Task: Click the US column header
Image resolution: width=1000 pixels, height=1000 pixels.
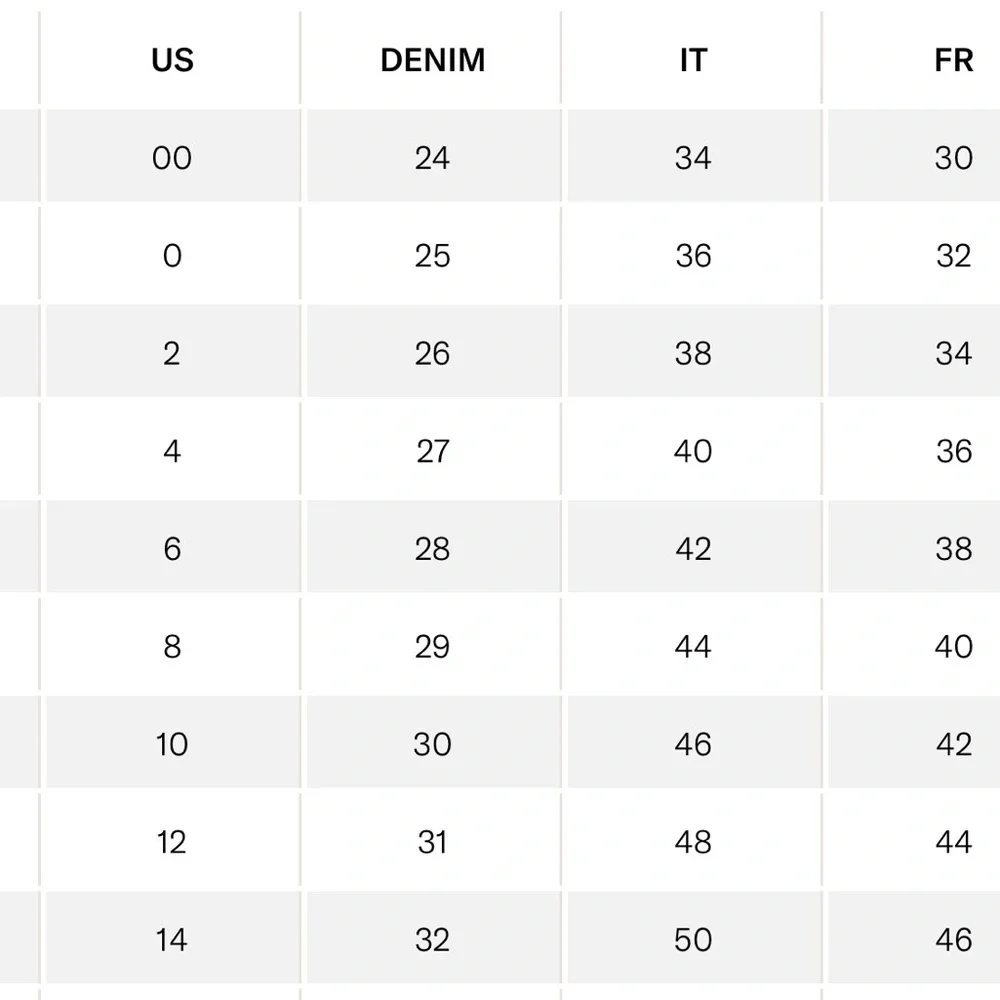Action: coord(172,60)
